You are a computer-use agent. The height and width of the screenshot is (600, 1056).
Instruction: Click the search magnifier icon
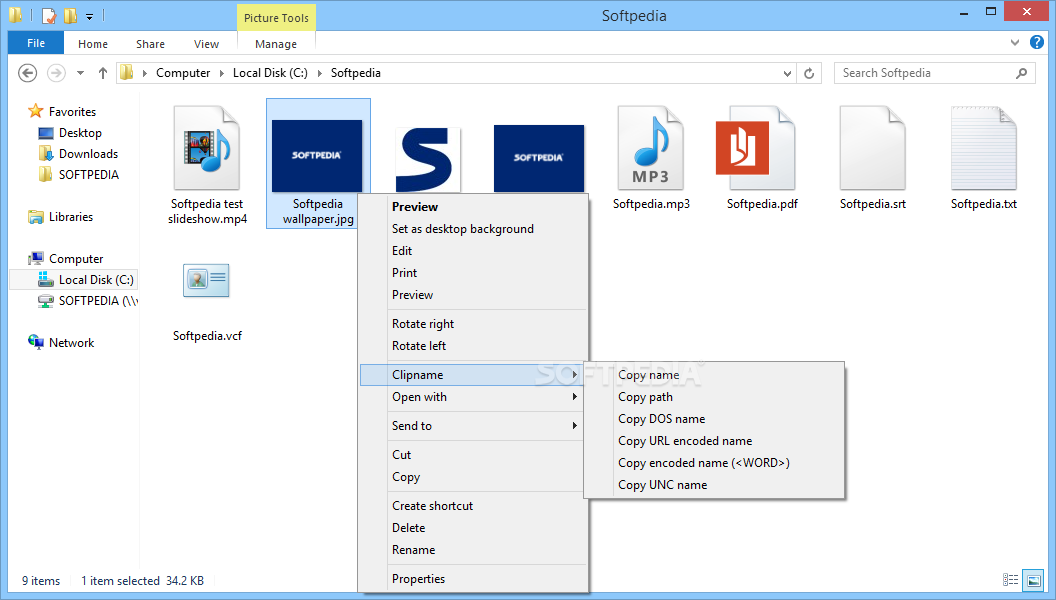pyautogui.click(x=1022, y=73)
